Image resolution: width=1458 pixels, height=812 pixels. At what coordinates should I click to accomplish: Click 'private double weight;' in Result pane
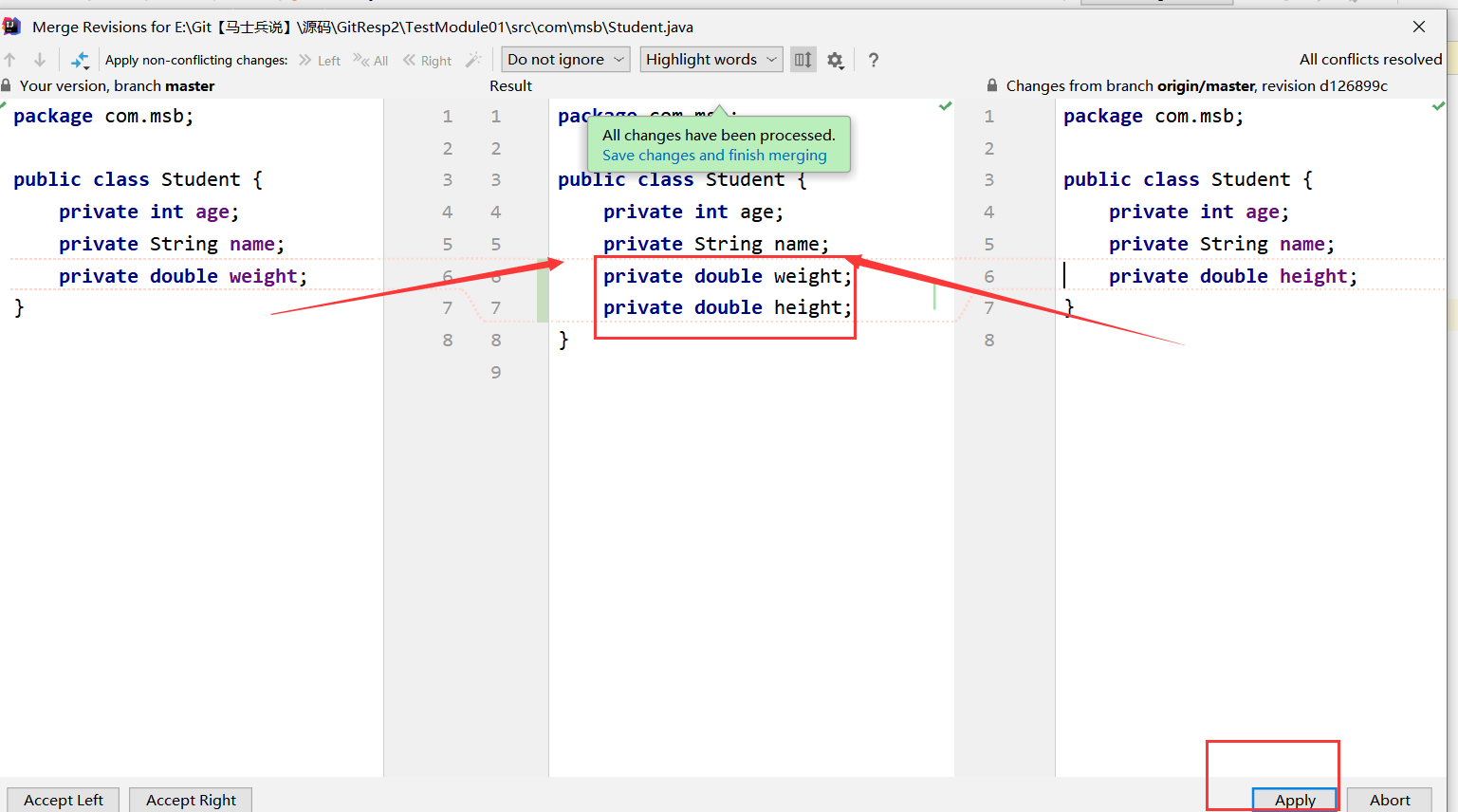click(x=728, y=276)
